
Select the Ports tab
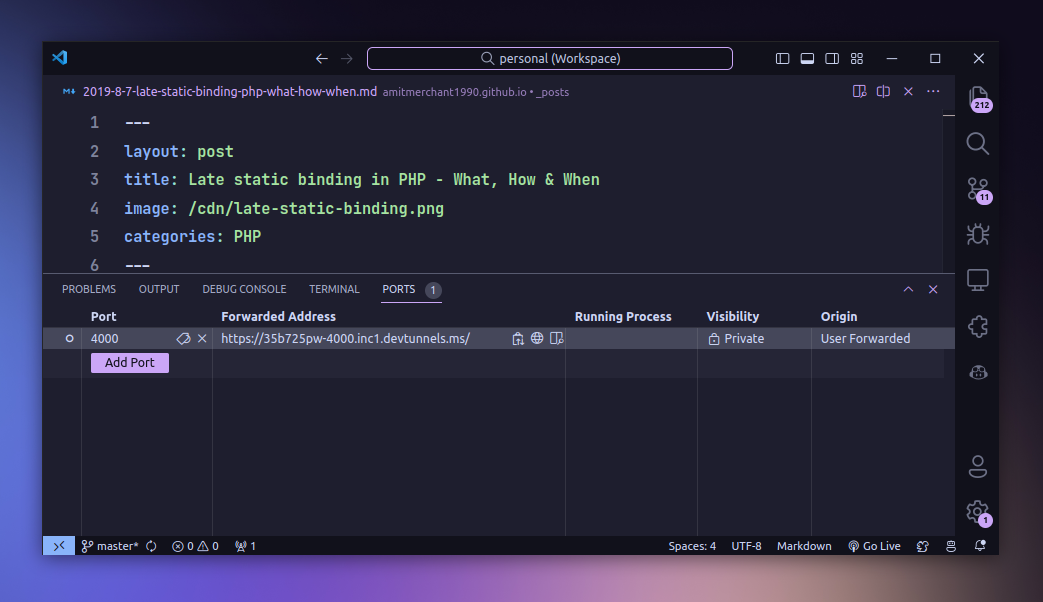click(x=398, y=289)
